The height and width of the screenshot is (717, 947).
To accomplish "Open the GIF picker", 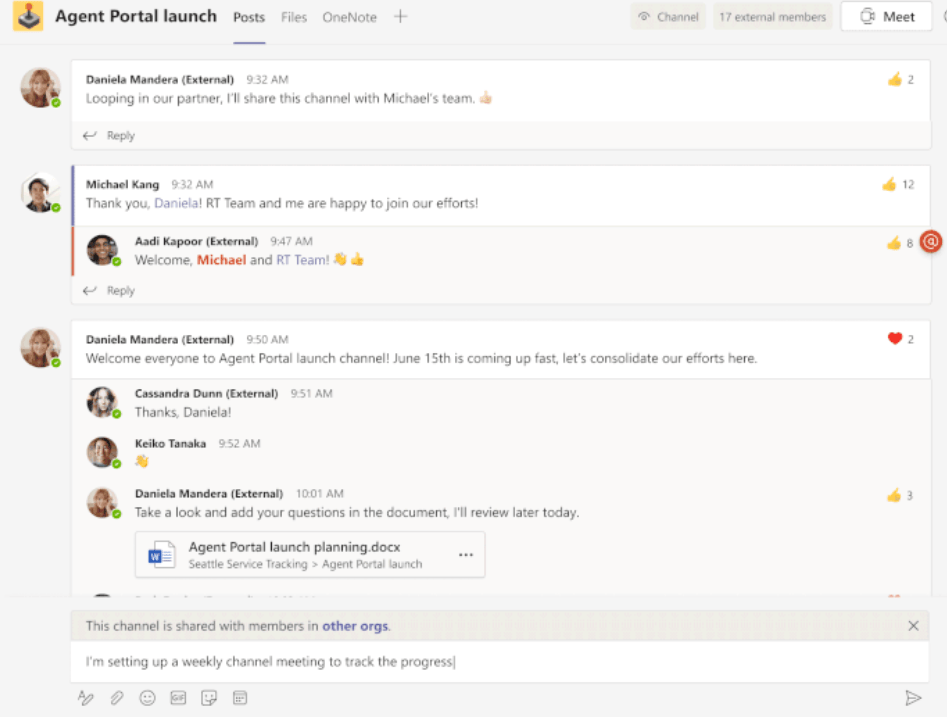I will [x=179, y=698].
